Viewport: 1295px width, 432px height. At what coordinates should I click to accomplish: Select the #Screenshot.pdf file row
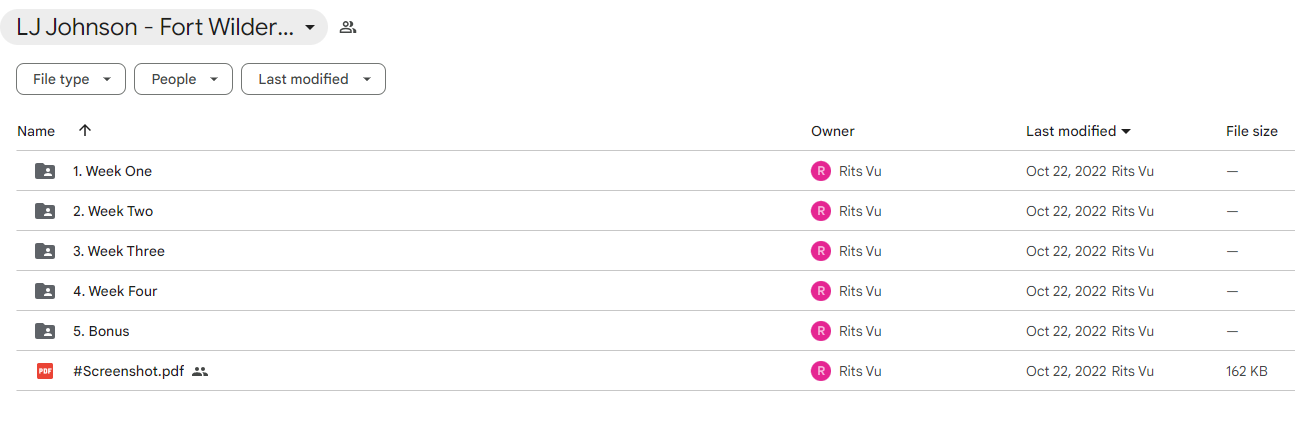(x=648, y=371)
